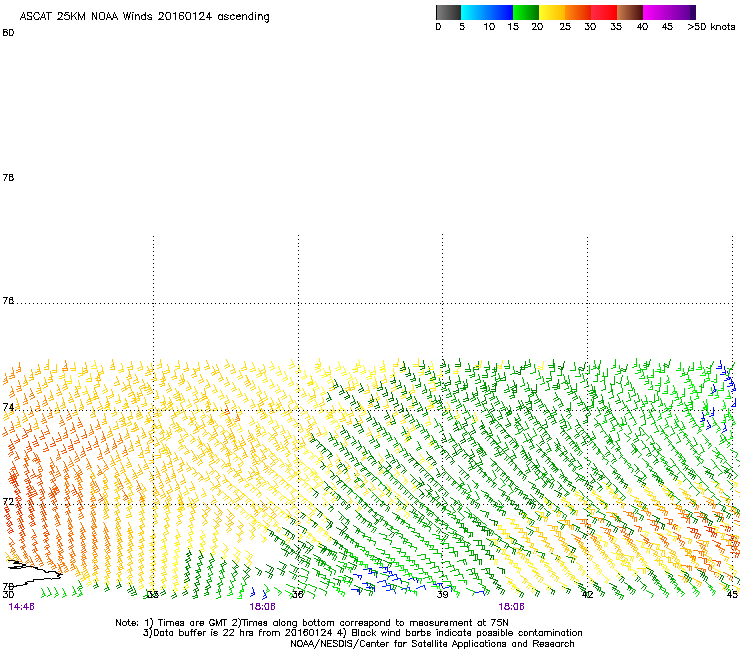Click the latitude label 76 on the left axis
The image size is (740, 650).
tap(8, 301)
